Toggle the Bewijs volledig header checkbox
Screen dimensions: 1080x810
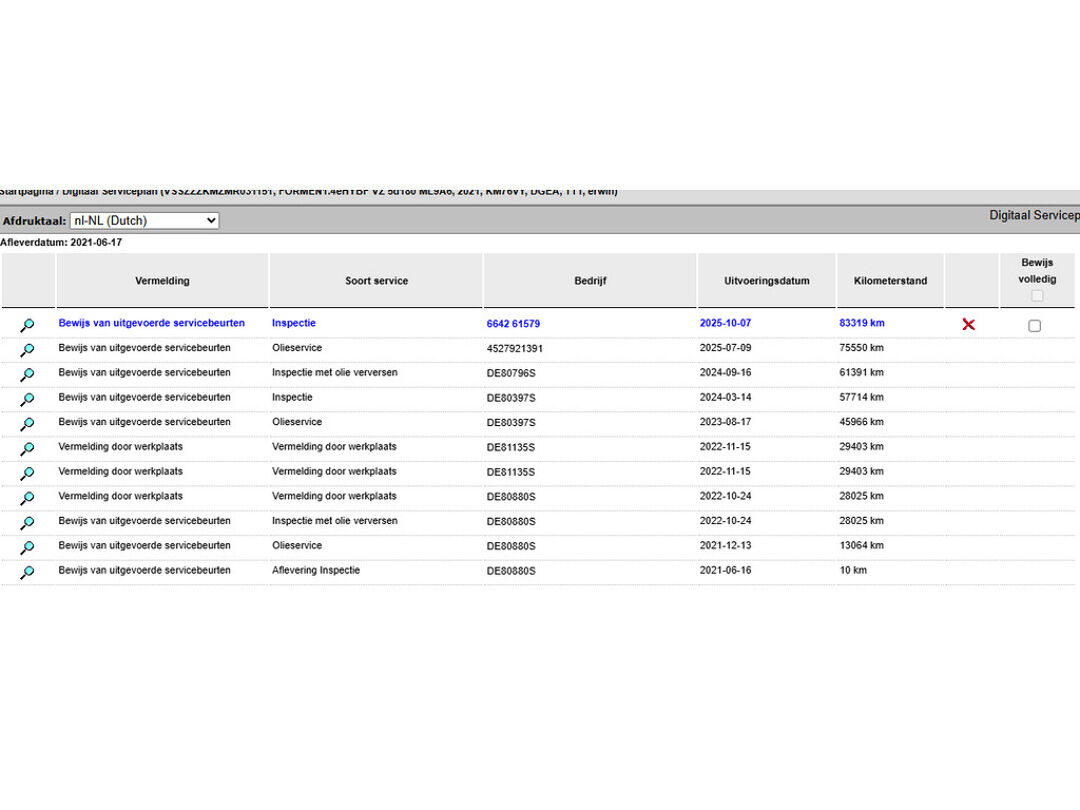tap(1037, 295)
